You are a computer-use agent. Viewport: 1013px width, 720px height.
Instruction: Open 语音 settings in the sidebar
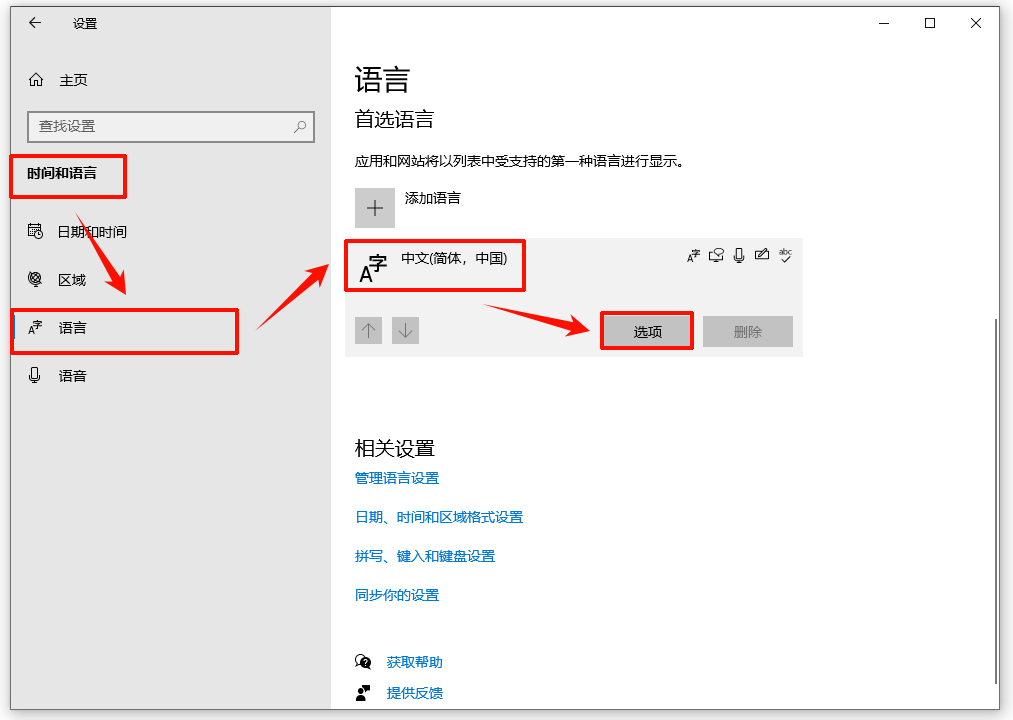[x=70, y=375]
